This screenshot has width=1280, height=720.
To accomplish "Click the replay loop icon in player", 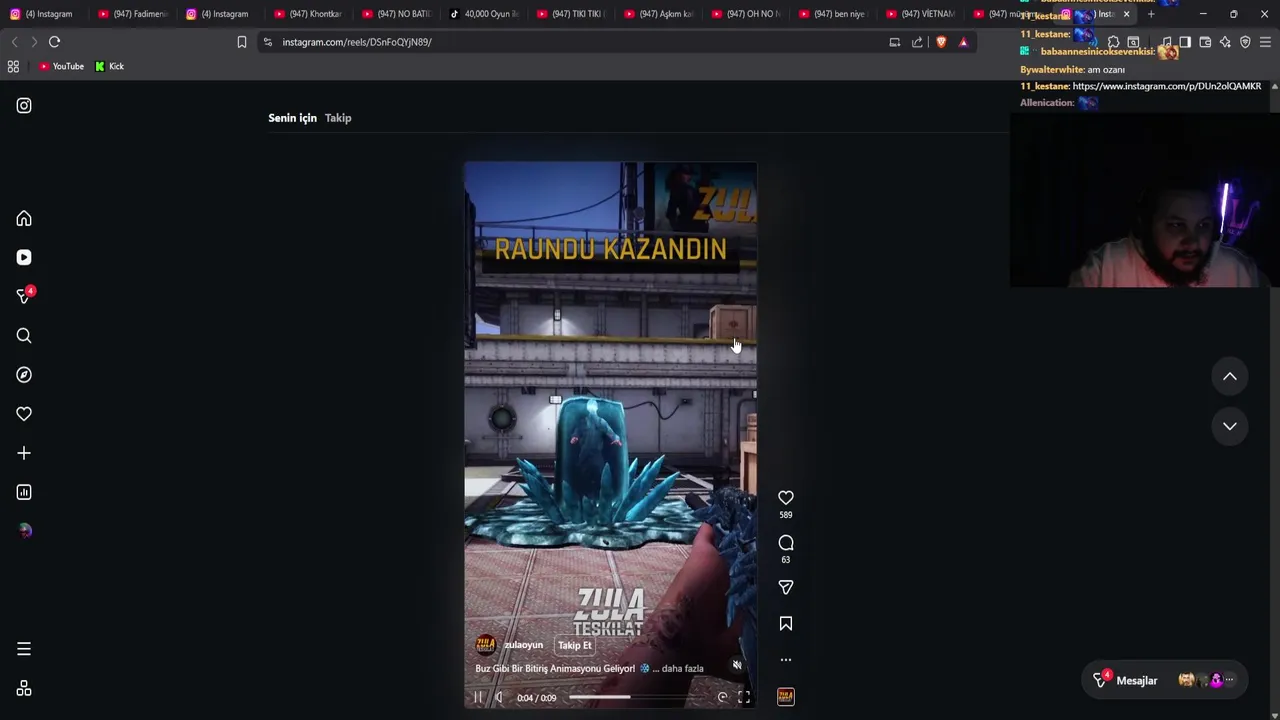I will point(722,697).
